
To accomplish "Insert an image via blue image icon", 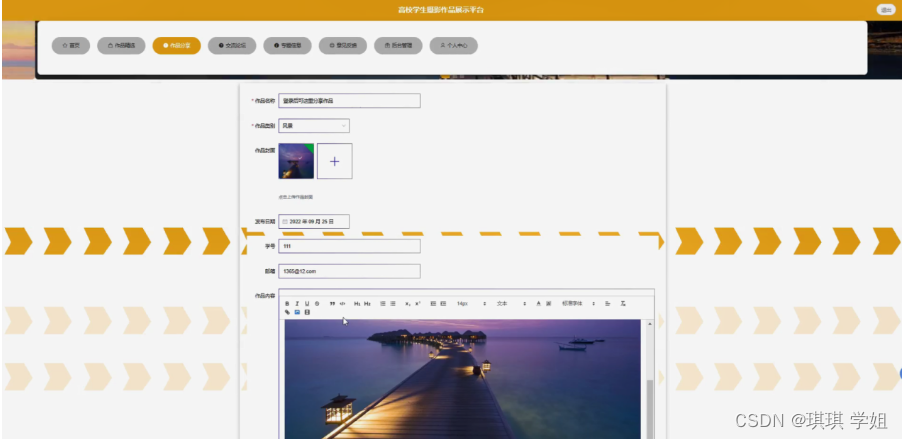I will (297, 312).
